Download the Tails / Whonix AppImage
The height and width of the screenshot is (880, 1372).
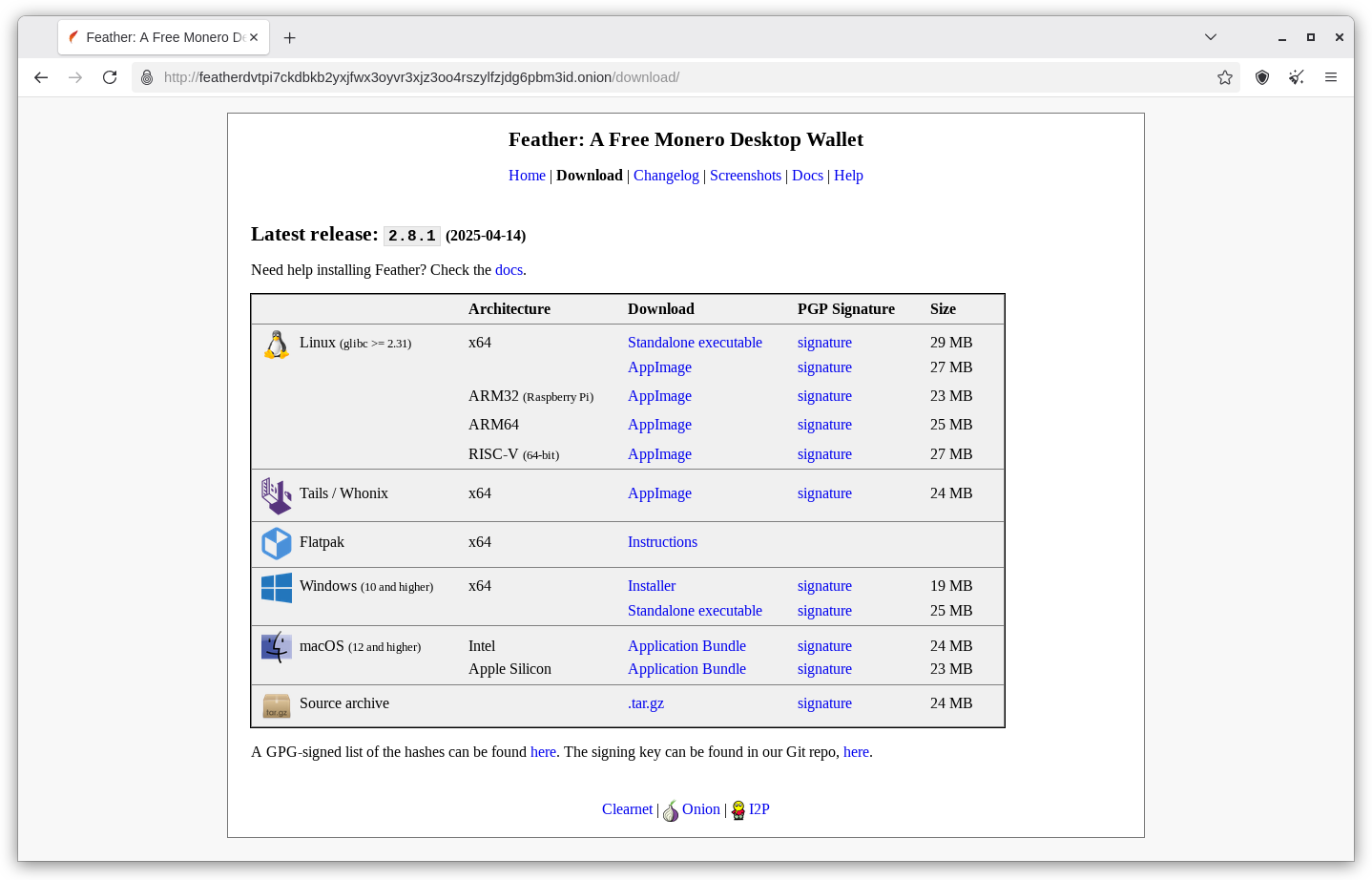tap(659, 493)
